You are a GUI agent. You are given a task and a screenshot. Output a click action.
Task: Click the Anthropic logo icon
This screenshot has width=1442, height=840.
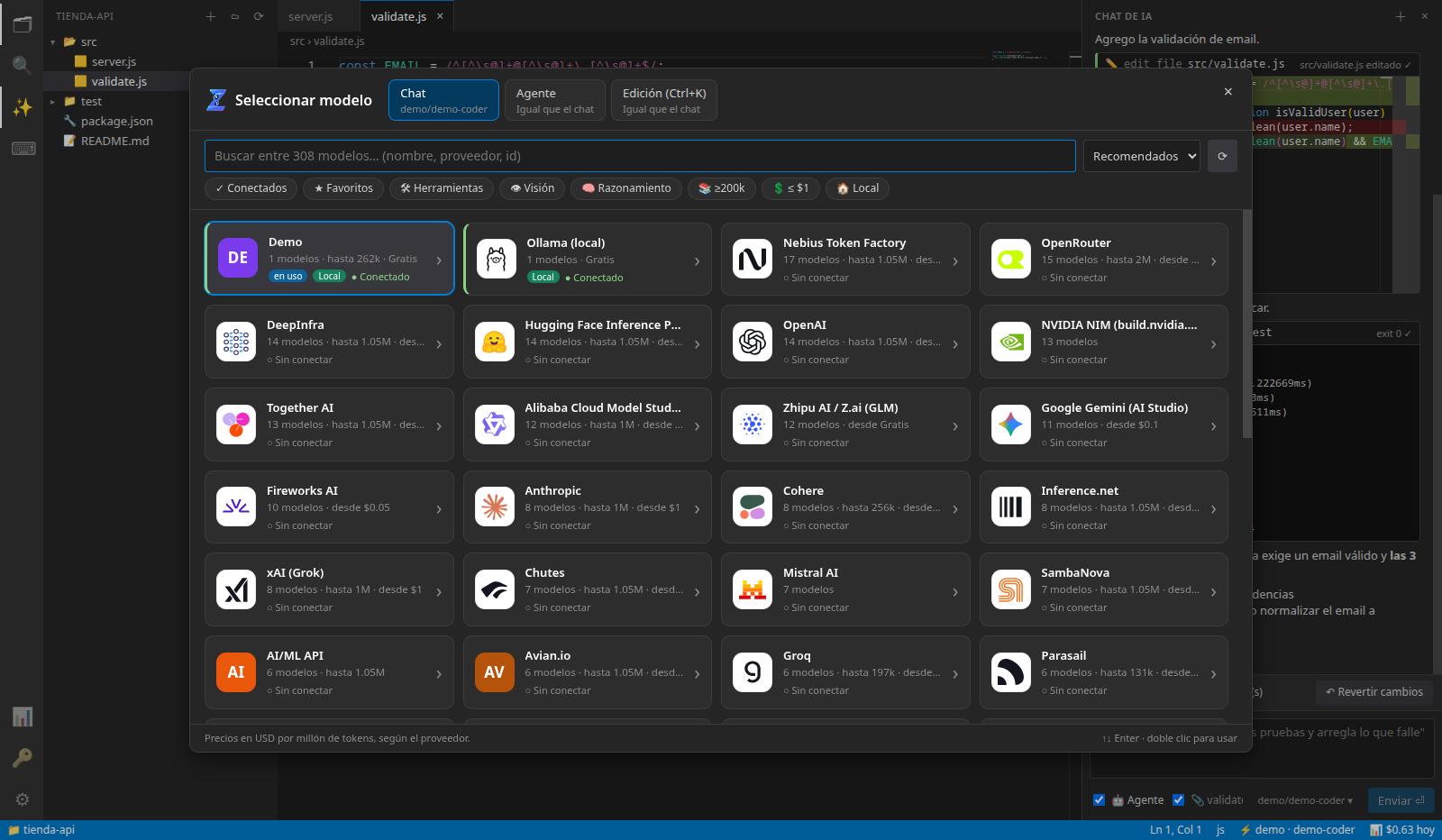495,507
